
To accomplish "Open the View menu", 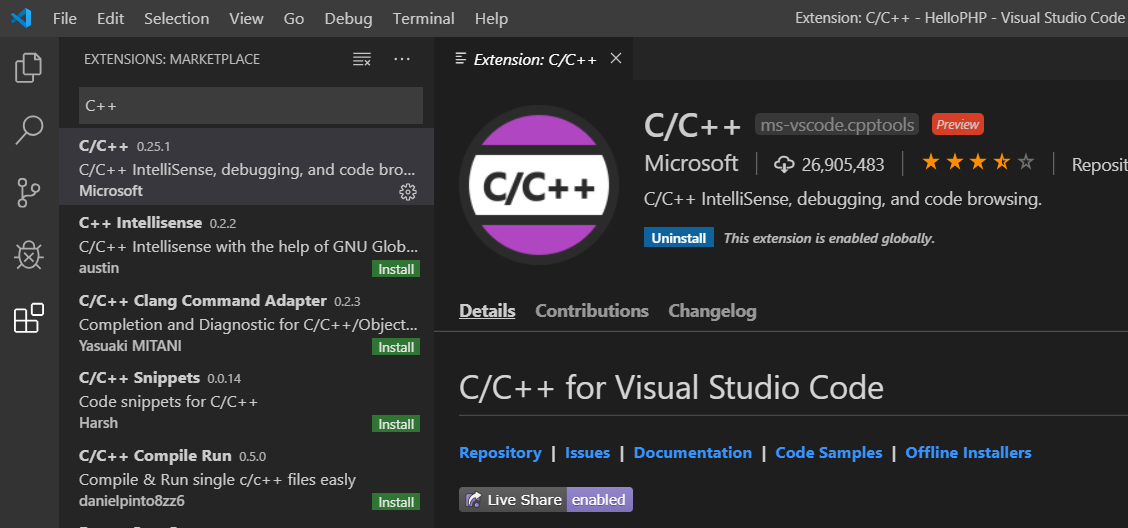I will pyautogui.click(x=246, y=19).
